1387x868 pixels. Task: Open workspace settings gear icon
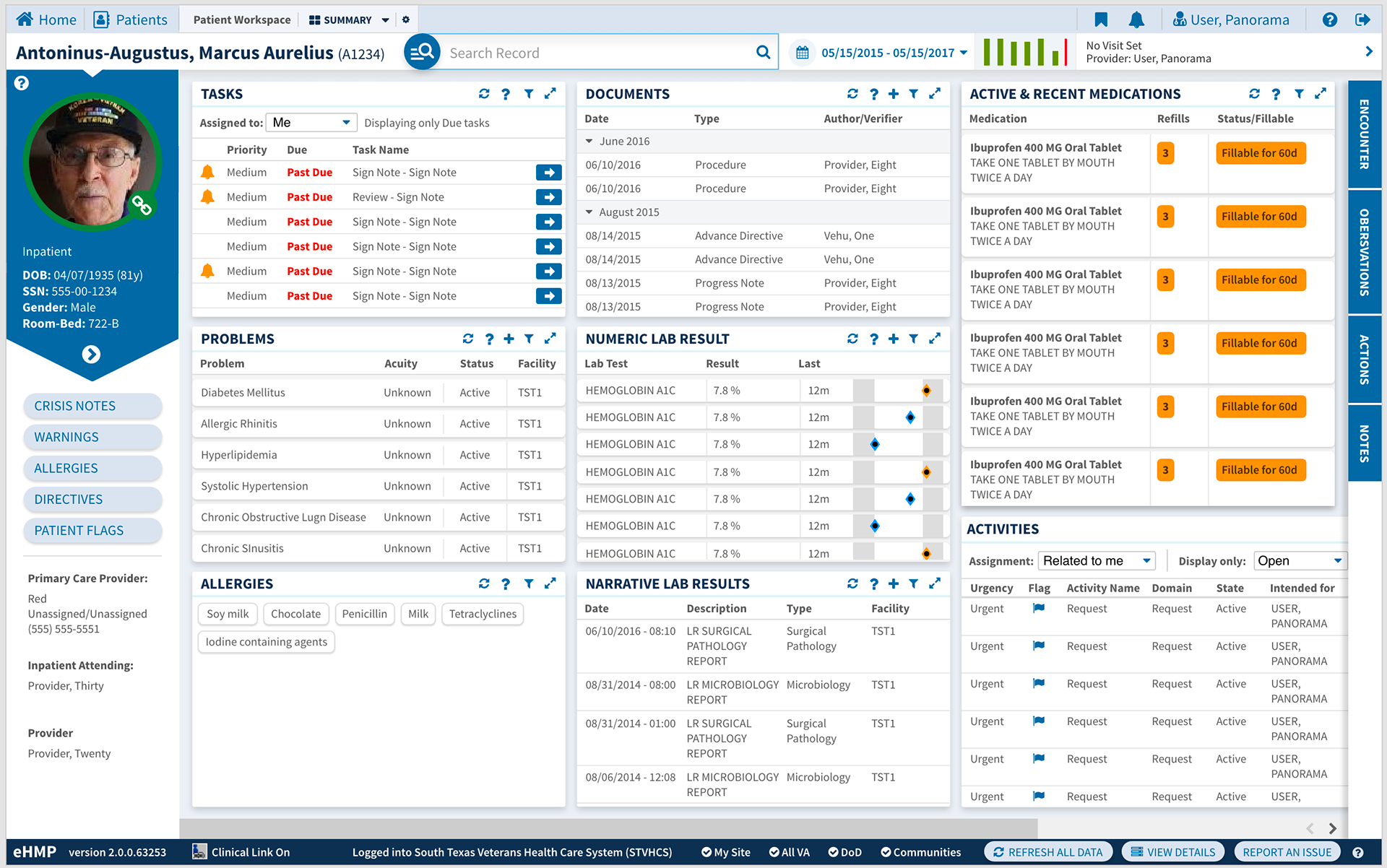[406, 19]
